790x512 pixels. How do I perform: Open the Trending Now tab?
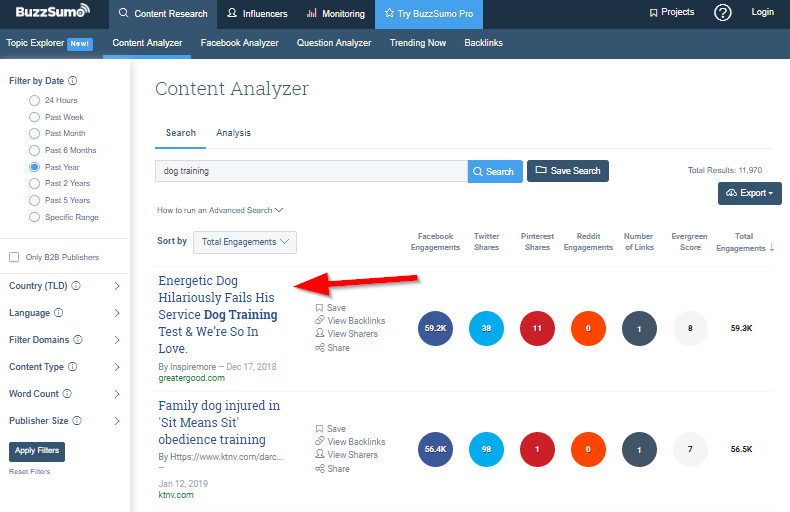[418, 43]
